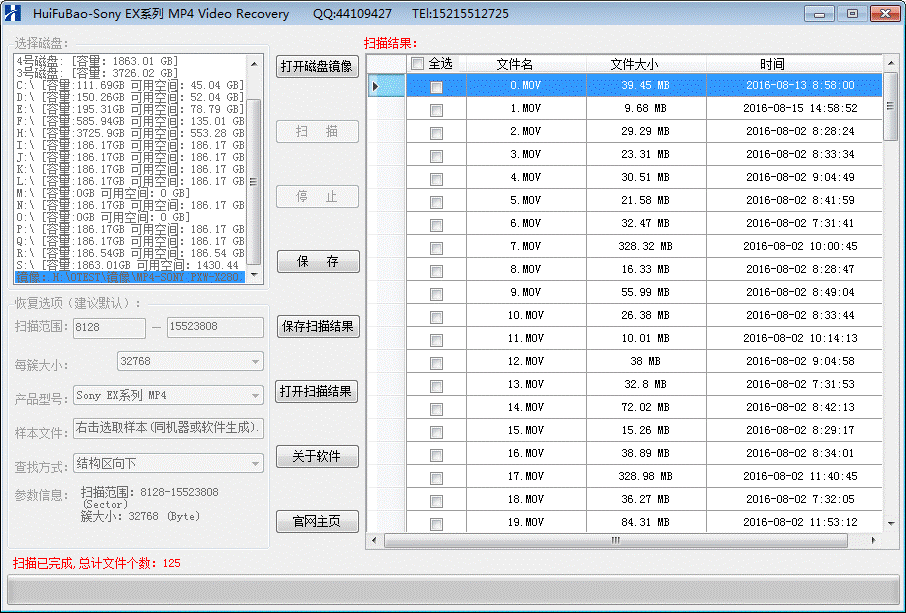Minimize the HuiFuBao window
Screen dimensions: 906x613
tap(819, 13)
